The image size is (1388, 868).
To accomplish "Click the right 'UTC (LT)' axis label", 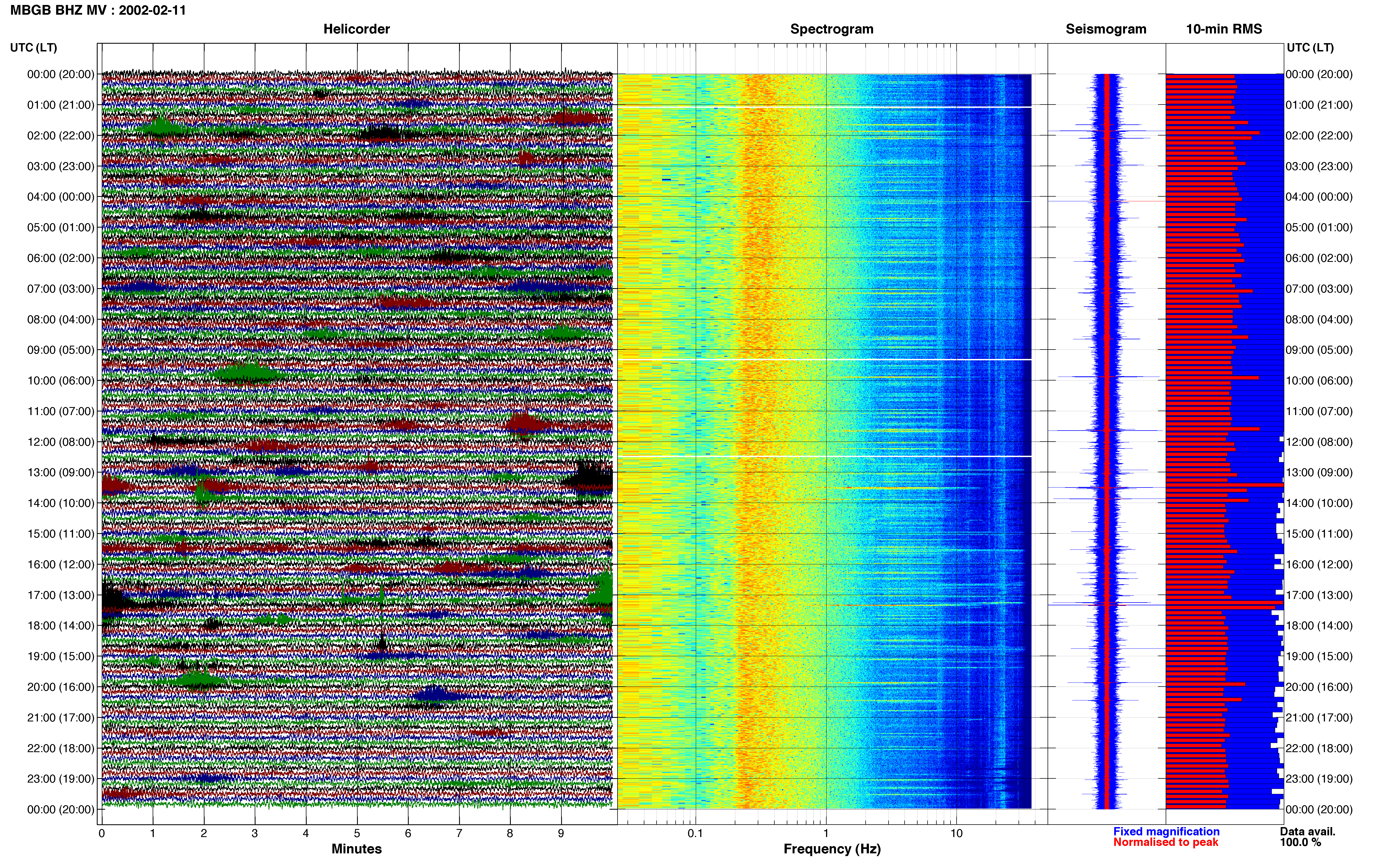I will (1310, 48).
